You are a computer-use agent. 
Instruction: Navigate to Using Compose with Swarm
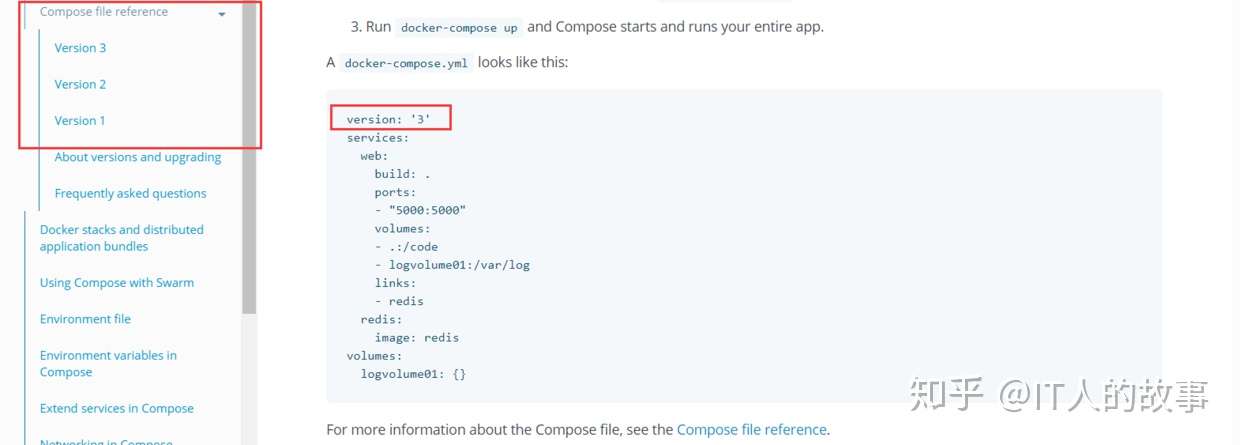pos(117,283)
